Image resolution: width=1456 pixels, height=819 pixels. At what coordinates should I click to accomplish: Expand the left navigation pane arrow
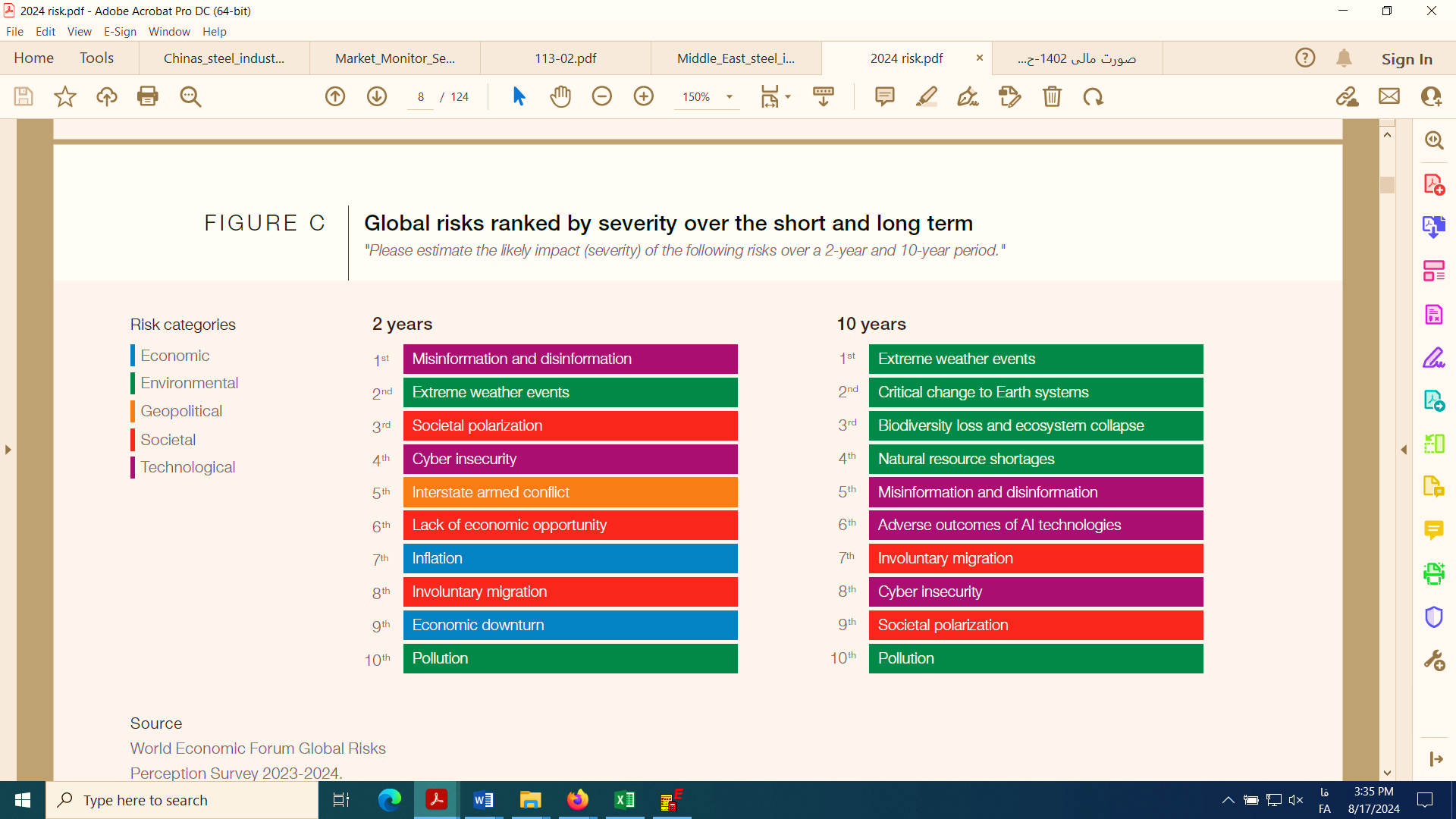8,450
